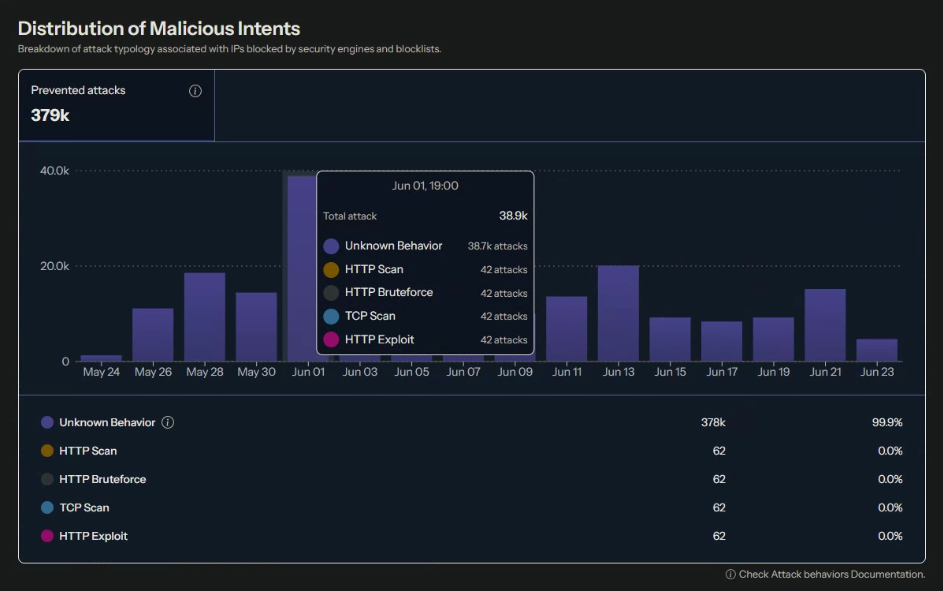Click the pink HTTP Exploit legend swatch
The height and width of the screenshot is (591, 943).
coord(47,536)
